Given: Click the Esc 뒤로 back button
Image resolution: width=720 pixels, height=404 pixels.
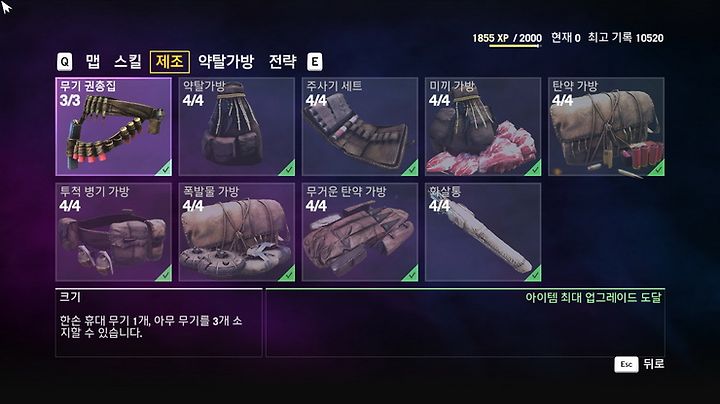Looking at the screenshot, I should (x=639, y=365).
